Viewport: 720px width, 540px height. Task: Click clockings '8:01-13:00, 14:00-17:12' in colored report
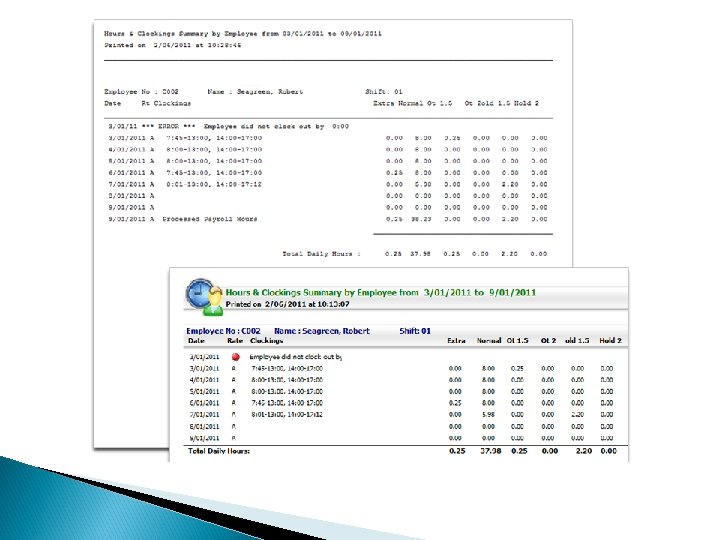pos(287,415)
